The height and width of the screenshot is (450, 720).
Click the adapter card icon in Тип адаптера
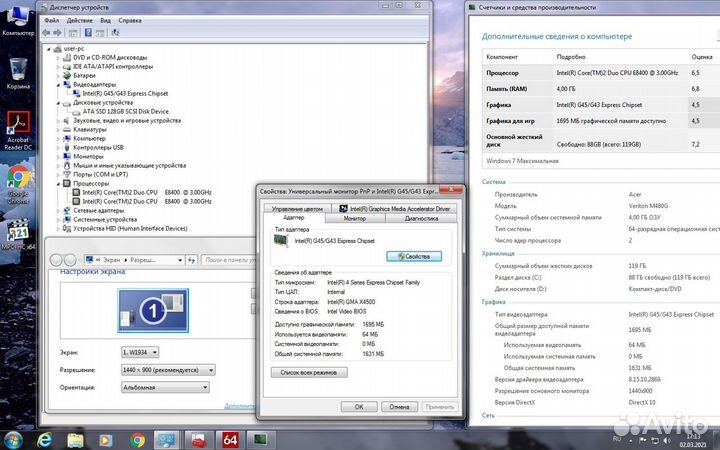(281, 241)
